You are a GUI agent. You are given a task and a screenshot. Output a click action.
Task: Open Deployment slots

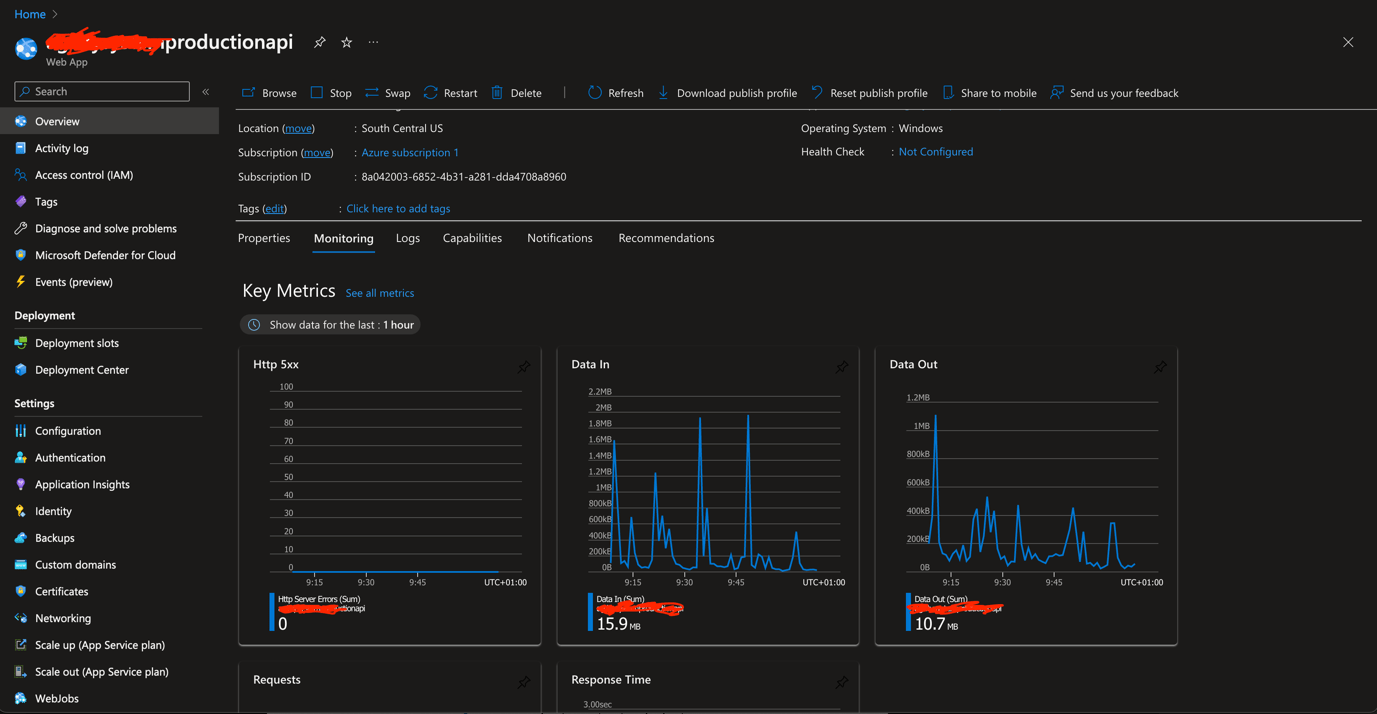point(76,343)
